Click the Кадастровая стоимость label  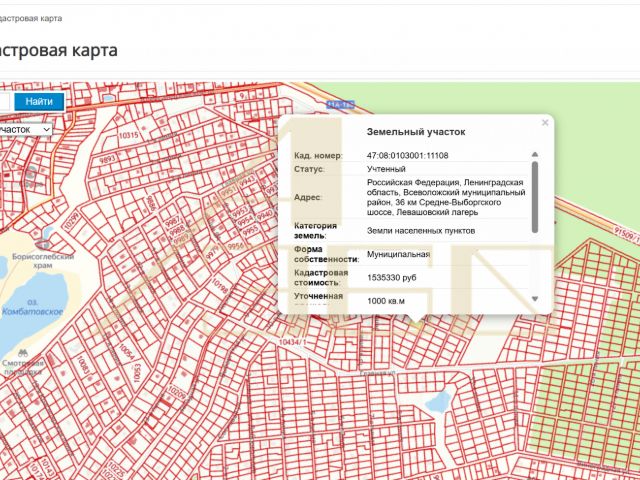coord(321,278)
